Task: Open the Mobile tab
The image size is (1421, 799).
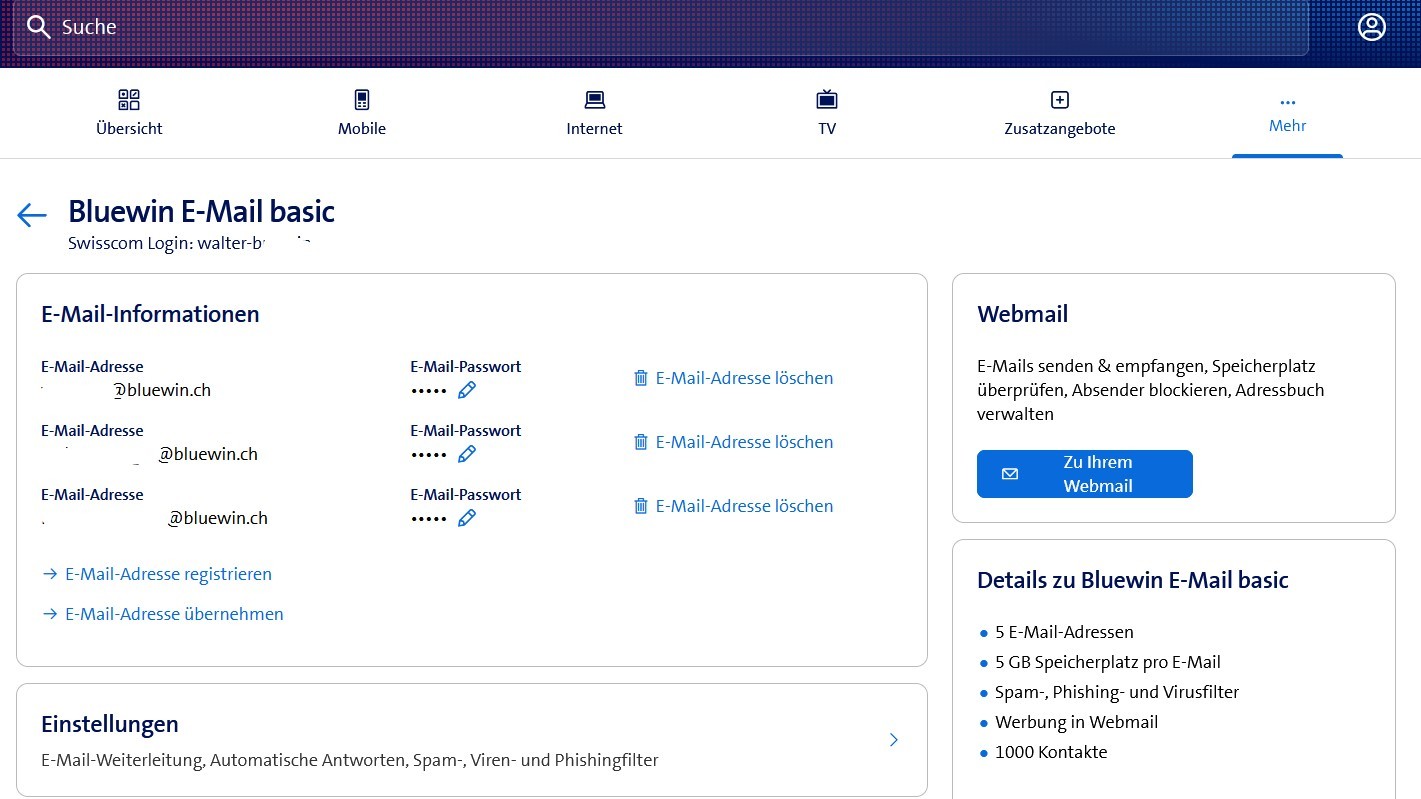Action: [x=361, y=113]
